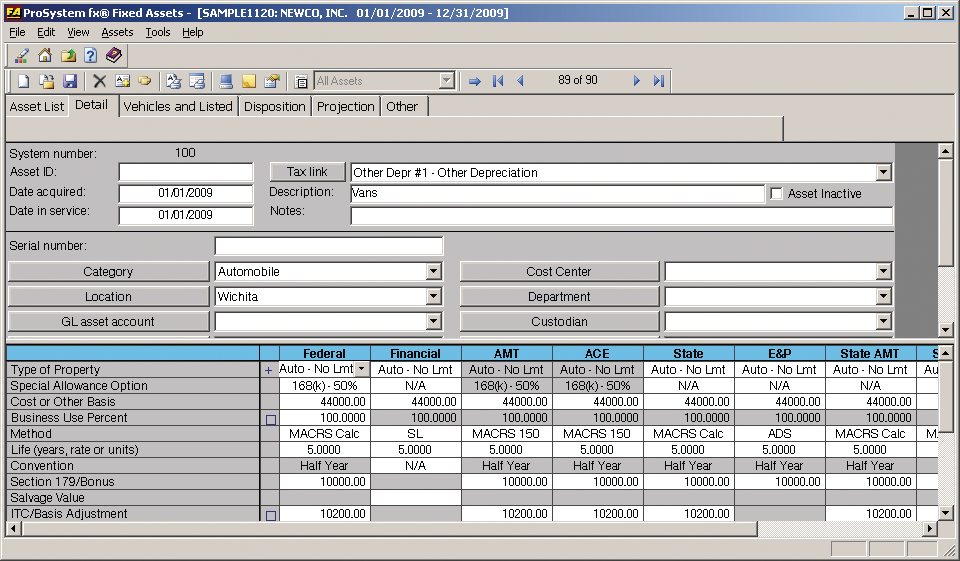Click the Serial number input field

pyautogui.click(x=328, y=246)
